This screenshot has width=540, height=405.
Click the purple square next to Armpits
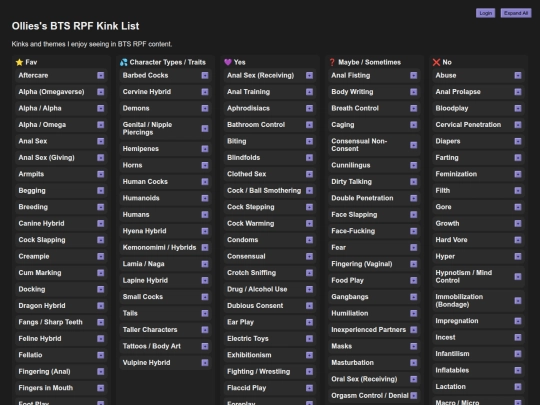101,174
